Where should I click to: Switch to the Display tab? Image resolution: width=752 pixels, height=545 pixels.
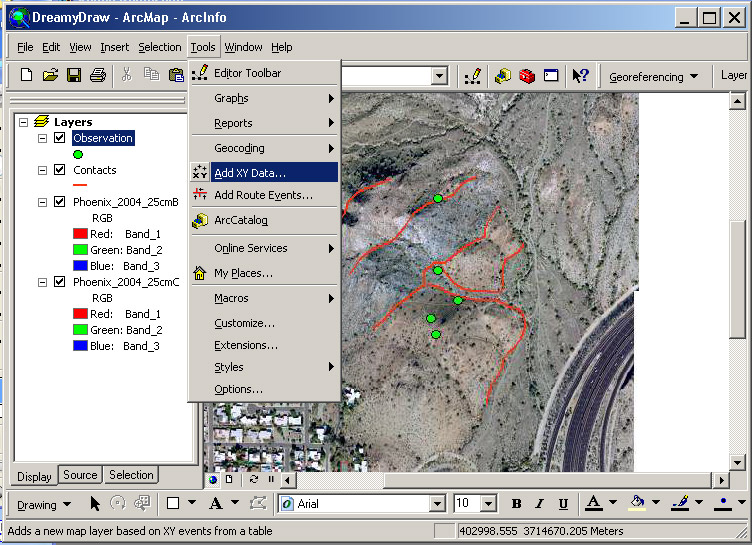point(34,476)
